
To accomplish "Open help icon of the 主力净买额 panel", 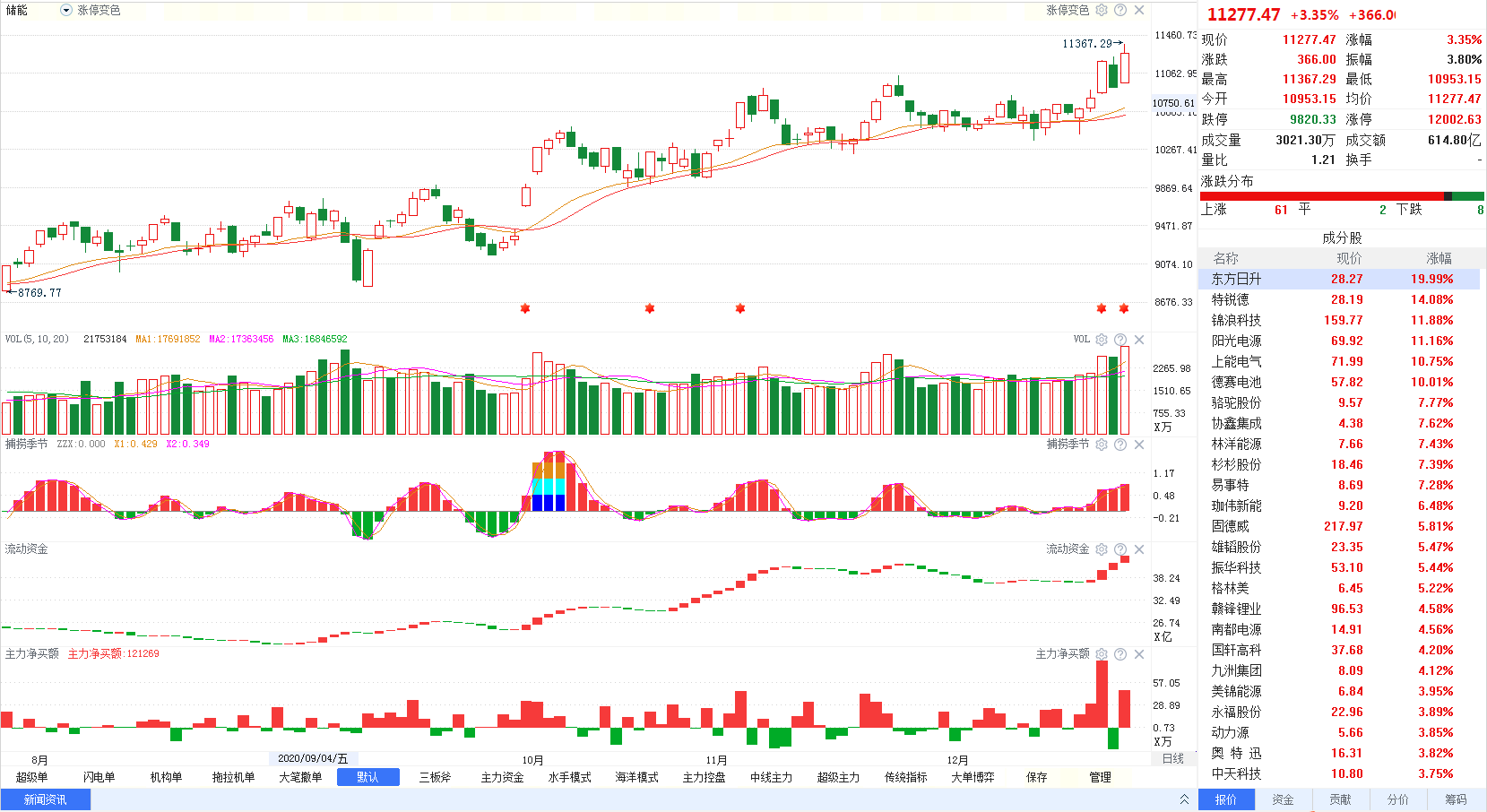I will pos(1120,654).
